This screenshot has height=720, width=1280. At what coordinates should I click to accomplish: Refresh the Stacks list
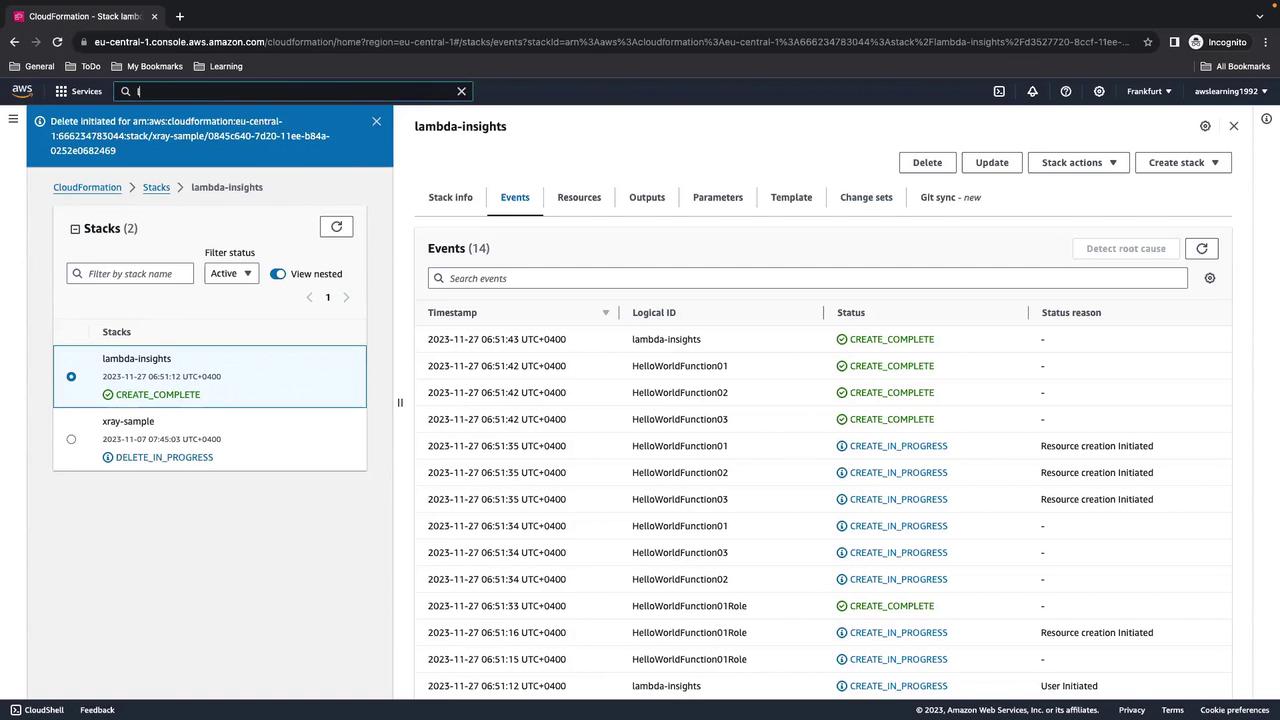(336, 227)
